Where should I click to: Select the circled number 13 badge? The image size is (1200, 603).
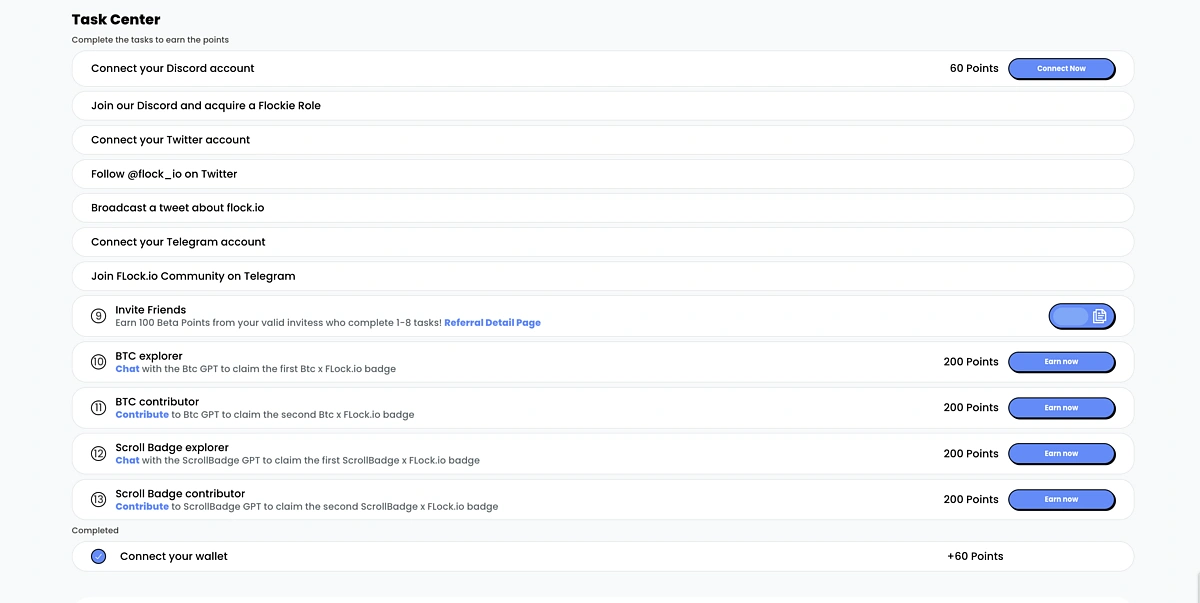click(x=98, y=500)
